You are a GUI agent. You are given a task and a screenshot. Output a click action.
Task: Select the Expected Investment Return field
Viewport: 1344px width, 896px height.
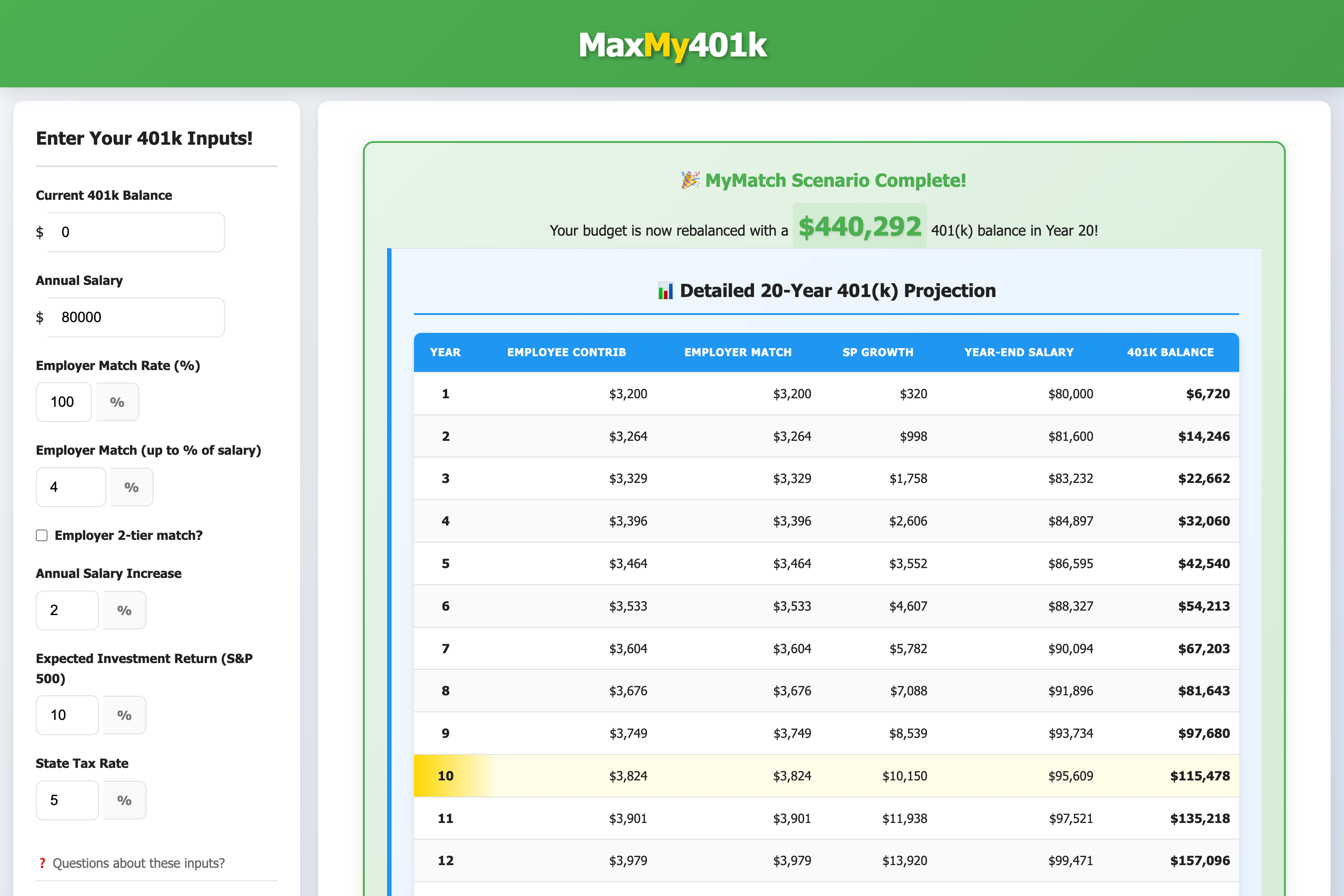tap(67, 715)
